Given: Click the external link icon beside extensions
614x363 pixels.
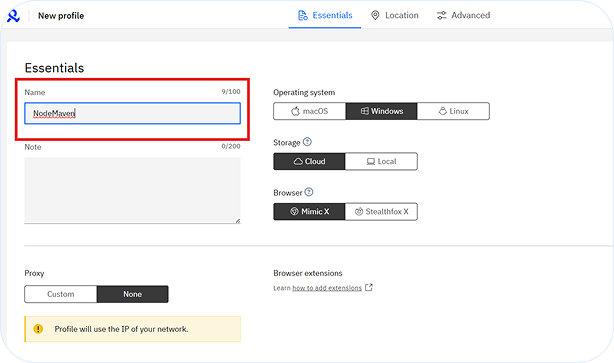Looking at the screenshot, I should 369,287.
